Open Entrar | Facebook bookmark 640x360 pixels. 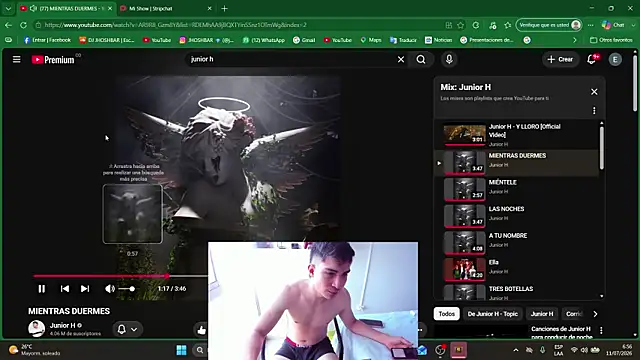[47, 40]
